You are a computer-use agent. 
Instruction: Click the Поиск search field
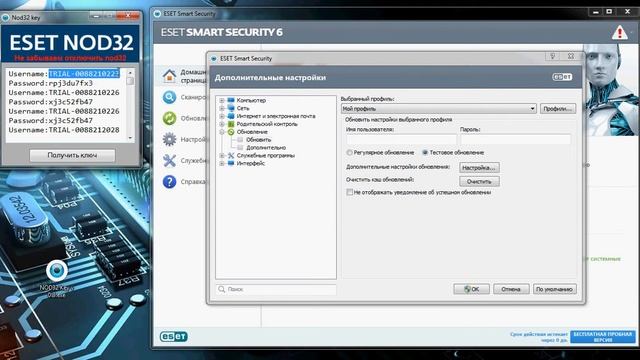point(276,289)
